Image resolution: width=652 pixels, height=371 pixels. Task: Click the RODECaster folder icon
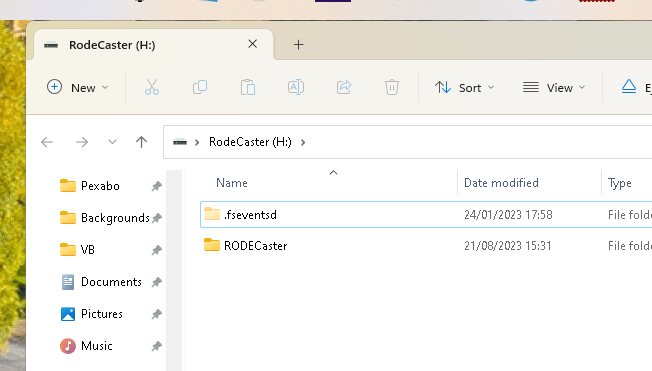[212, 245]
